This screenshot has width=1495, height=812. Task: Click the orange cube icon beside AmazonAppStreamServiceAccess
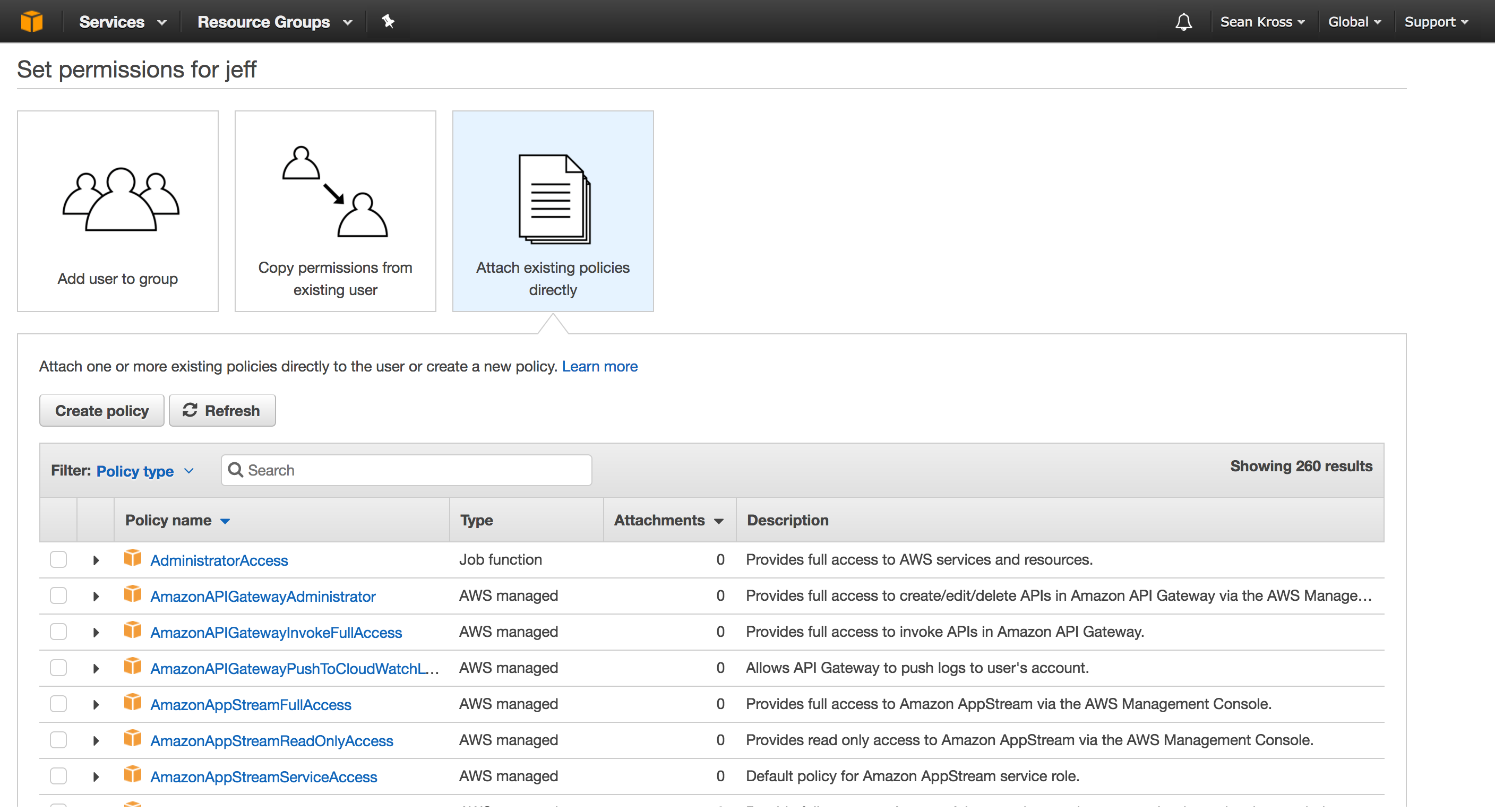[x=133, y=774]
